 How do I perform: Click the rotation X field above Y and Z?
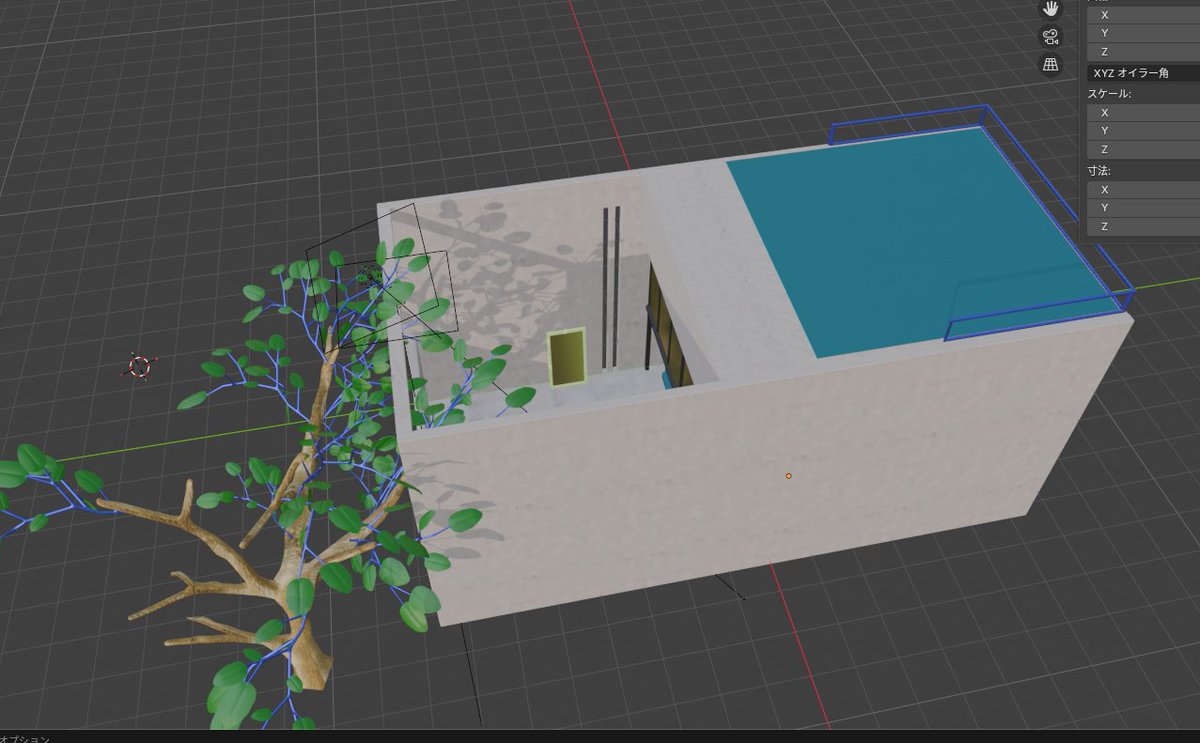(x=1143, y=14)
